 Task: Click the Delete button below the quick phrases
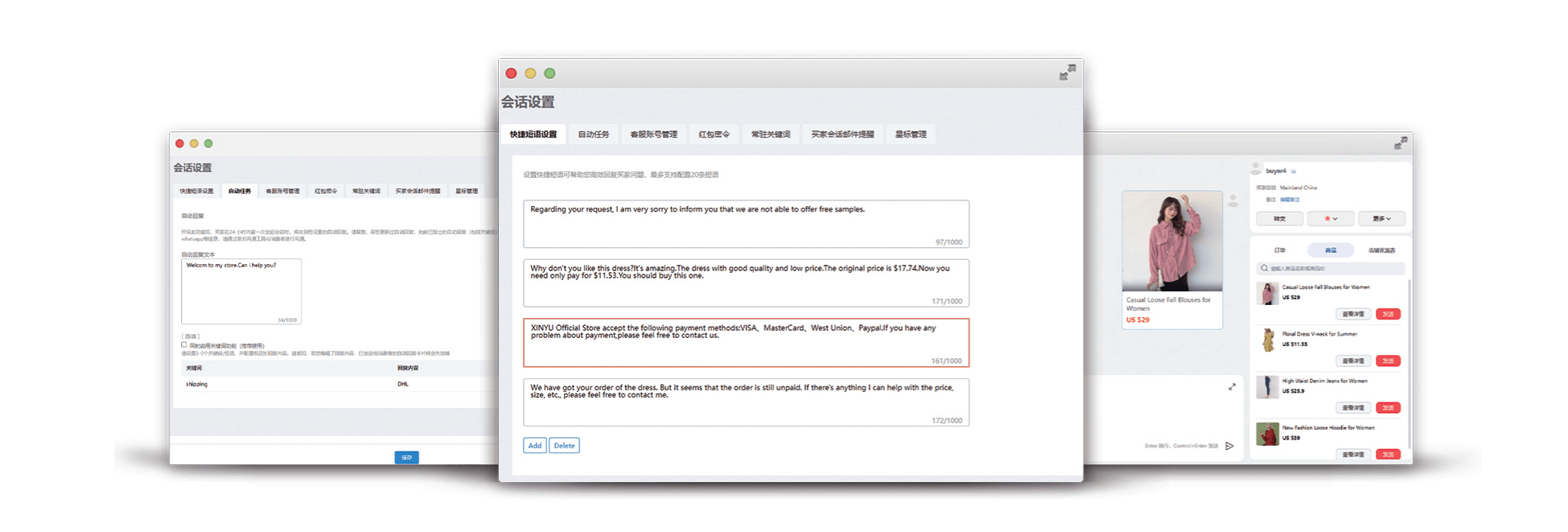(x=564, y=446)
